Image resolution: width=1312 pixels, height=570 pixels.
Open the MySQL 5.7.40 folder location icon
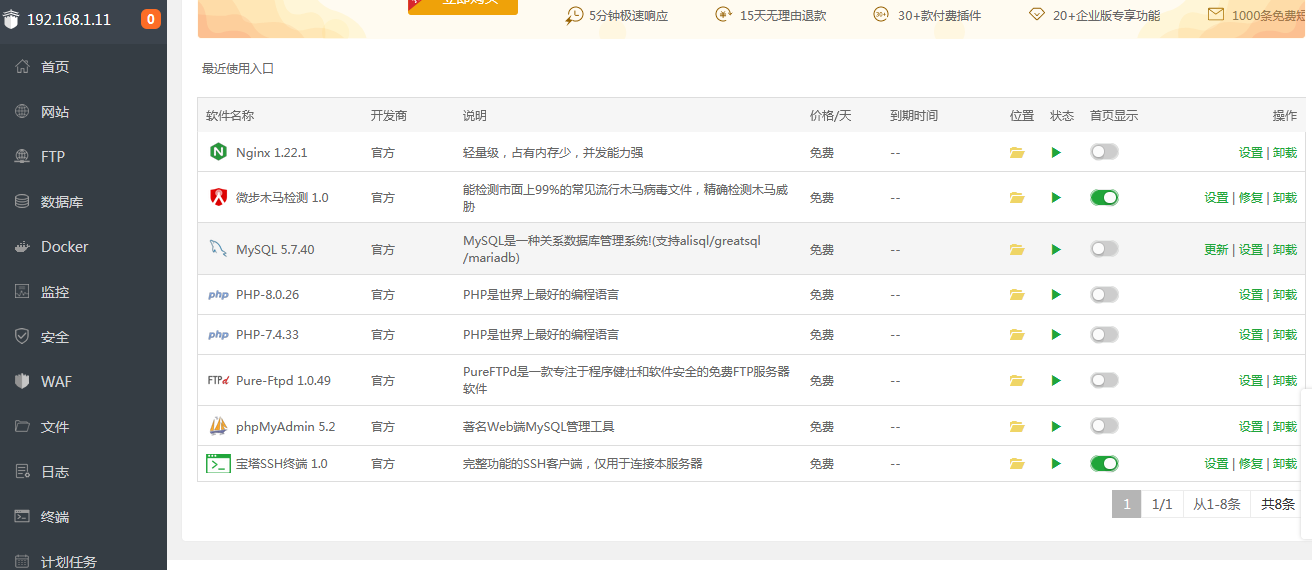[1017, 249]
